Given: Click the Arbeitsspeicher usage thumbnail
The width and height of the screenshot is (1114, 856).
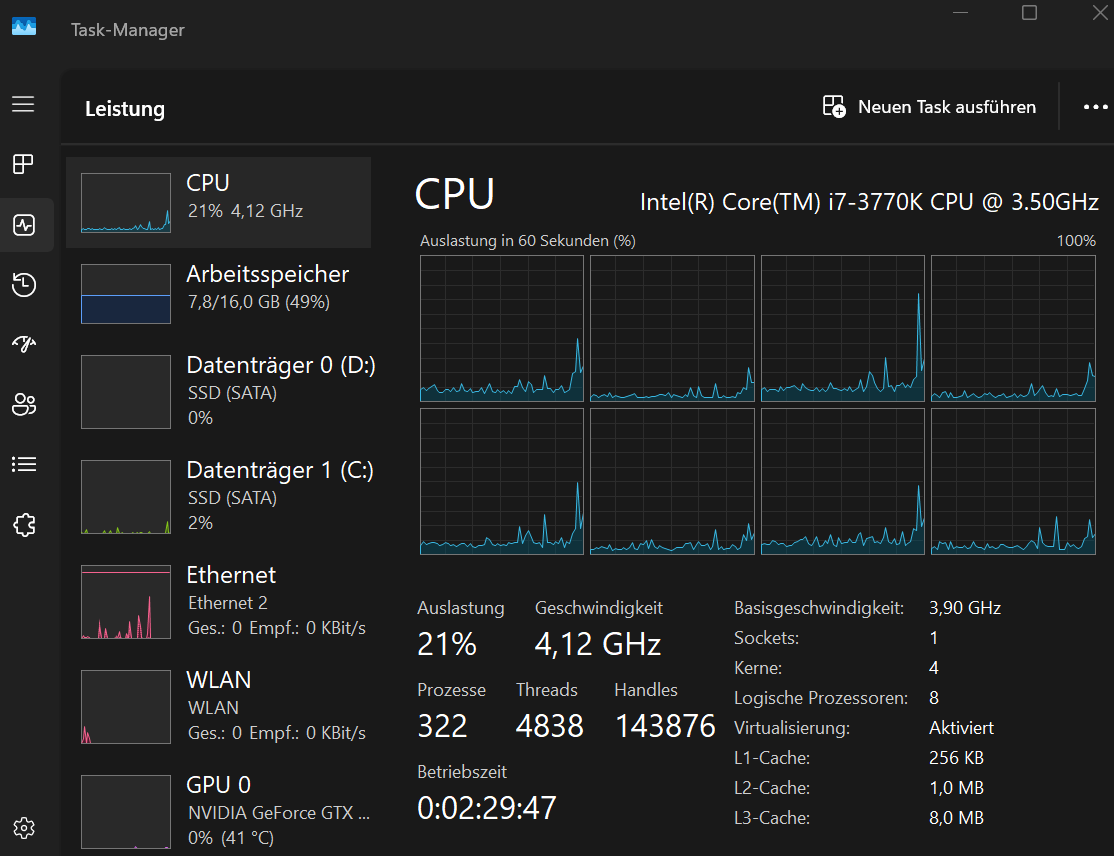Looking at the screenshot, I should [x=126, y=293].
